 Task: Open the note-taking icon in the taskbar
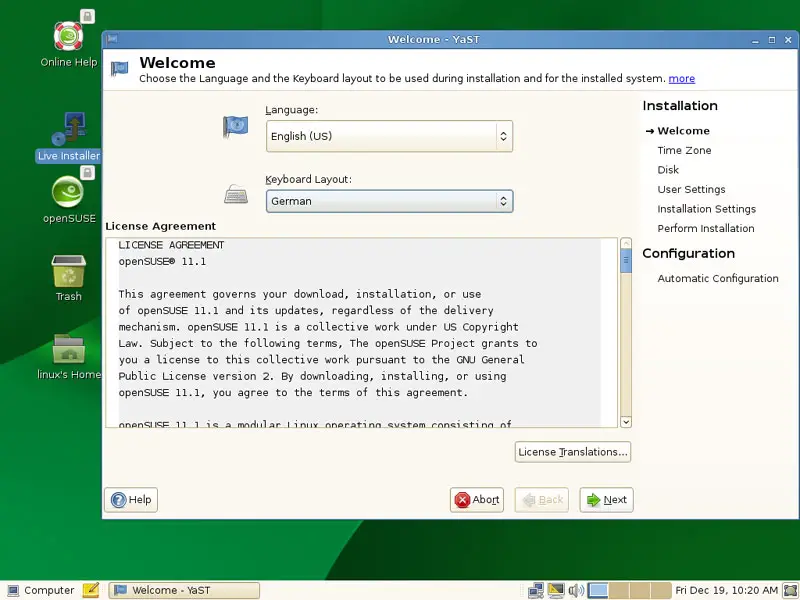[91, 590]
